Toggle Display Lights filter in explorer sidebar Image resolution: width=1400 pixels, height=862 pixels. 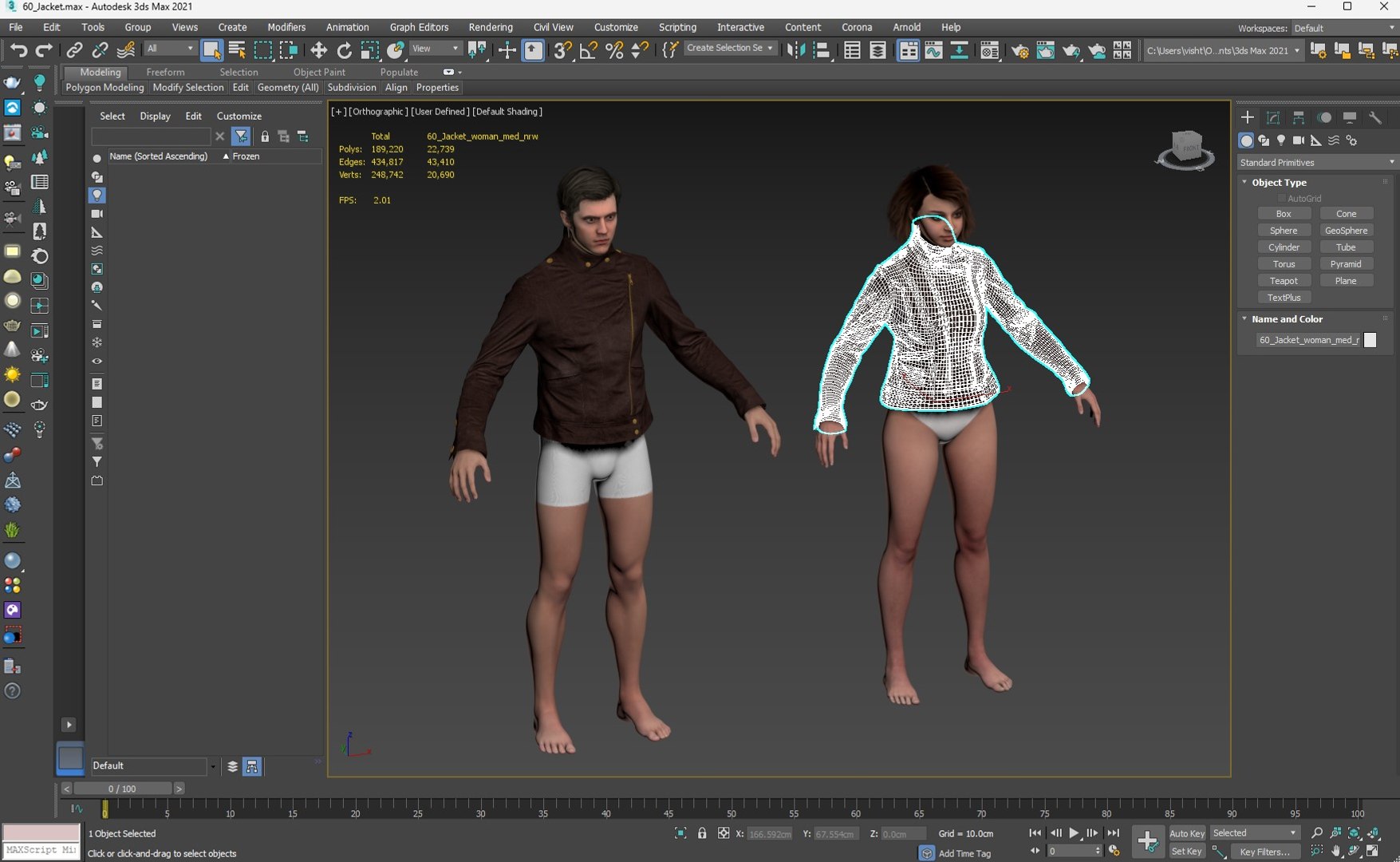(x=97, y=195)
